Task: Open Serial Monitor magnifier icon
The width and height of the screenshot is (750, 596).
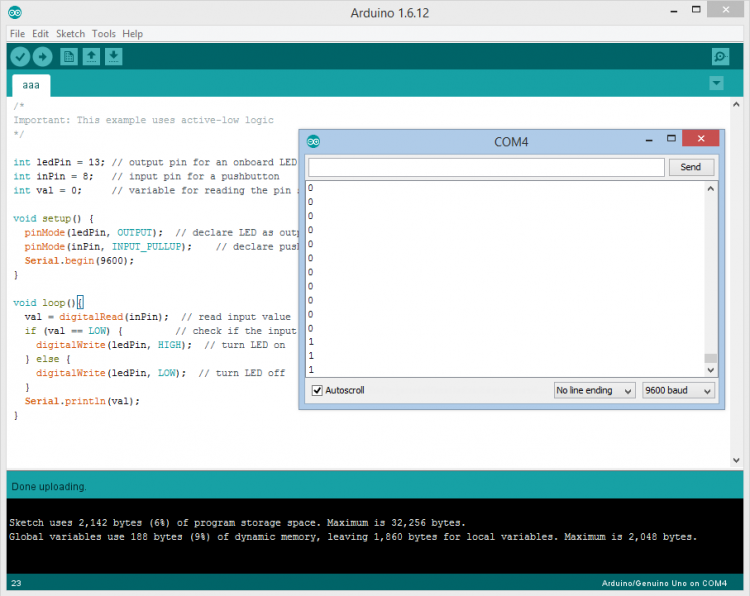Action: click(x=719, y=57)
